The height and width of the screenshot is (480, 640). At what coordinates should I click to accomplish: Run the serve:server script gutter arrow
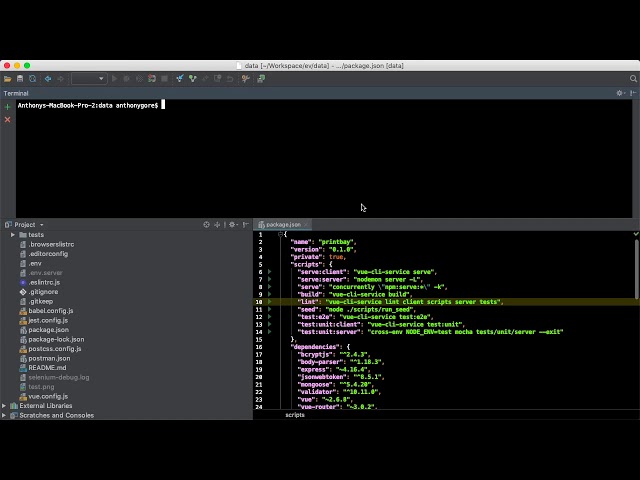pyautogui.click(x=269, y=280)
